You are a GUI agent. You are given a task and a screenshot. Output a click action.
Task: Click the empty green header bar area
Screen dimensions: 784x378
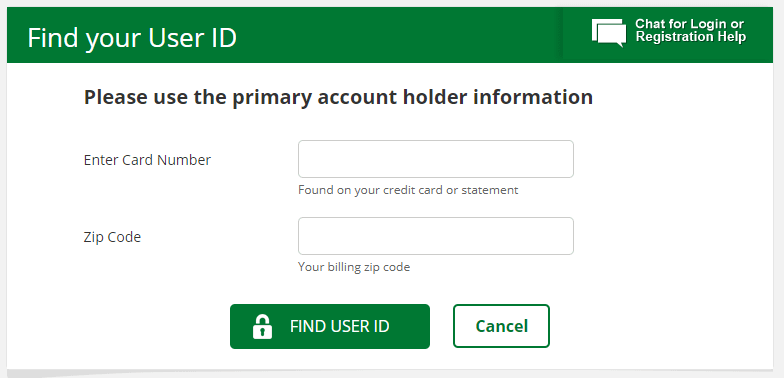[x=400, y=35]
